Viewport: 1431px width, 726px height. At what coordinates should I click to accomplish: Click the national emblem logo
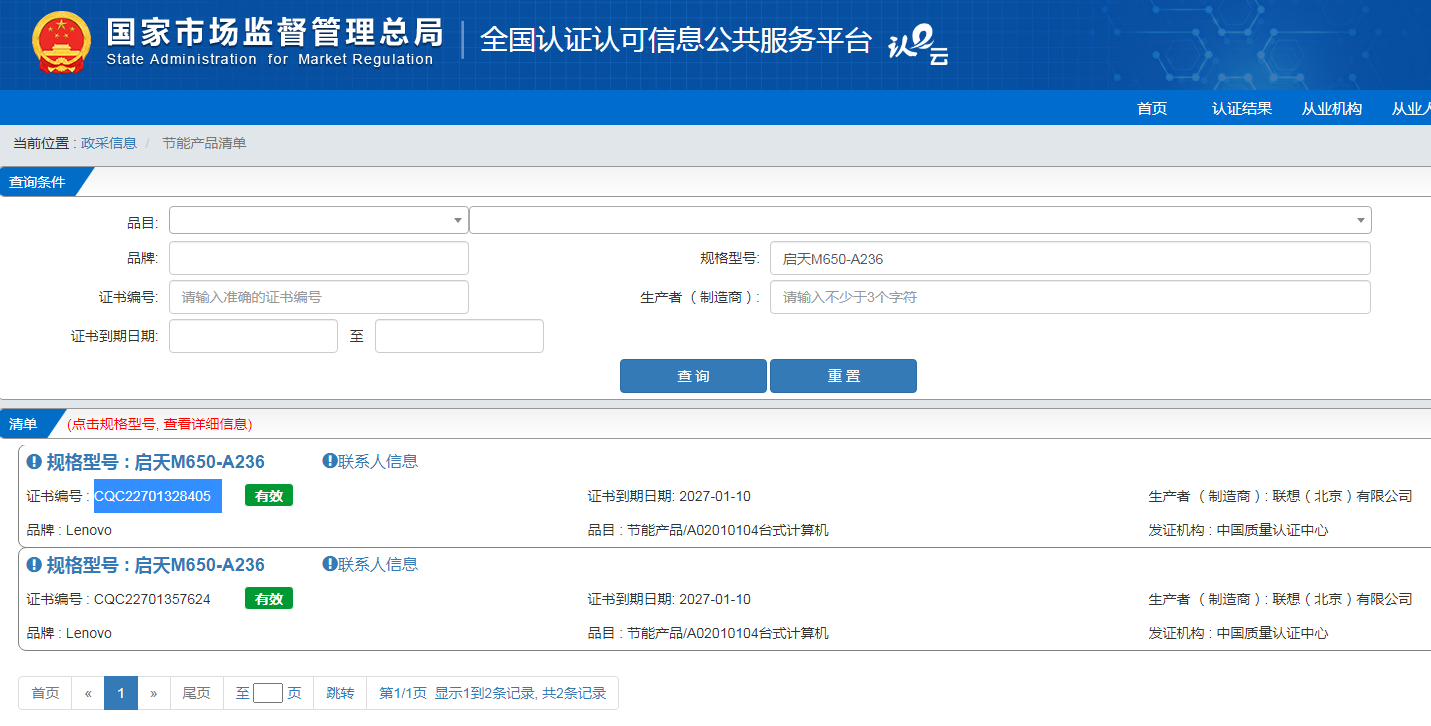[x=61, y=43]
